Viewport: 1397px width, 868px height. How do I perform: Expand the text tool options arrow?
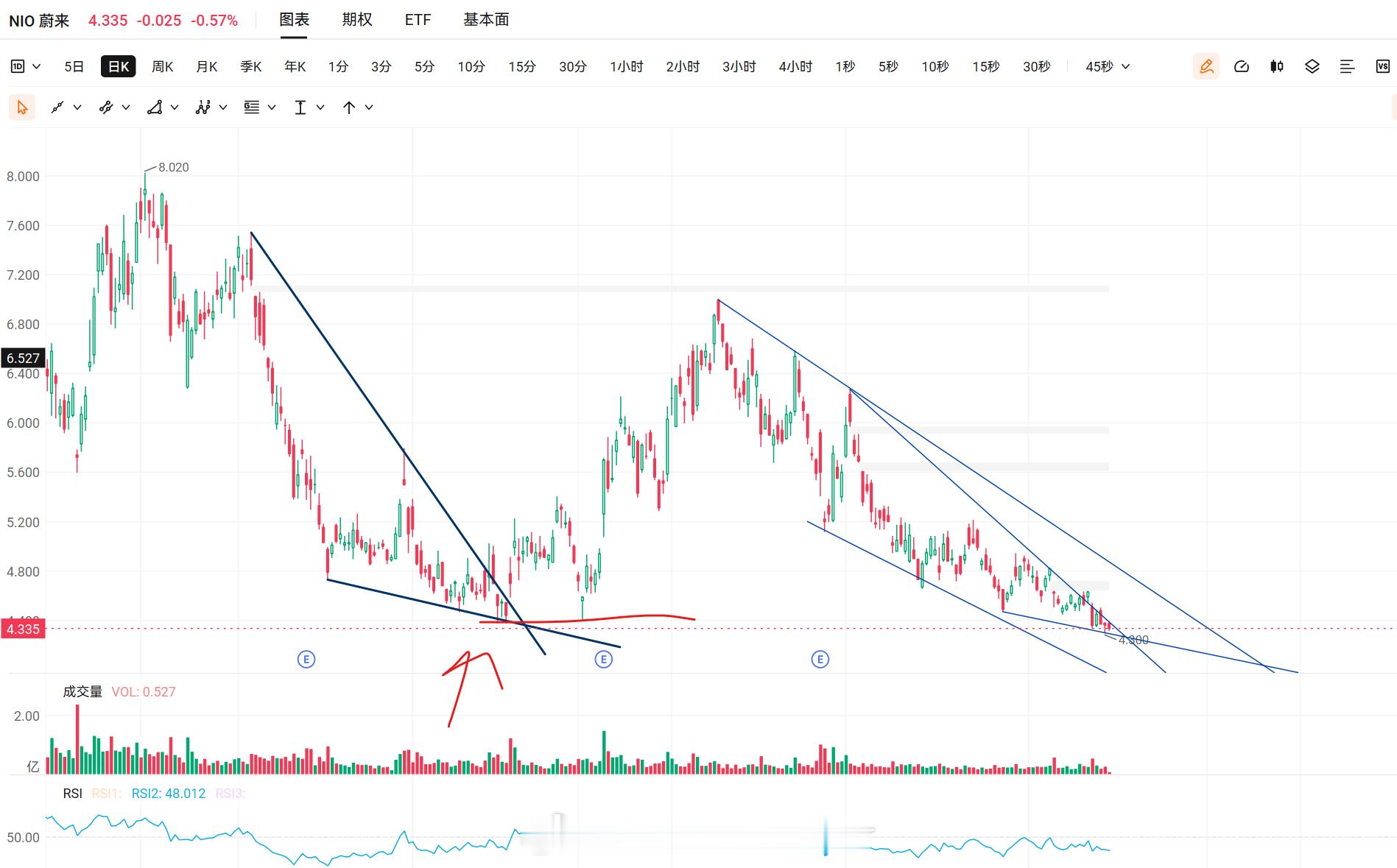[x=320, y=107]
